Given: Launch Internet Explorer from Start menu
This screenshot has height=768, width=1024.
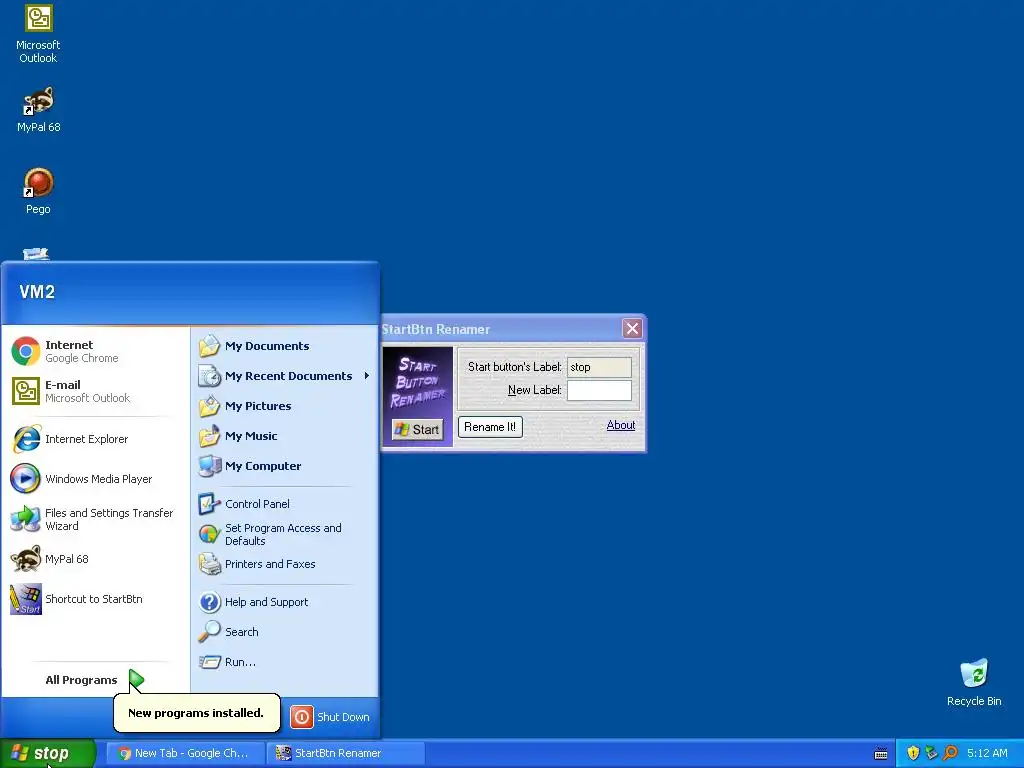Looking at the screenshot, I should 95,439.
